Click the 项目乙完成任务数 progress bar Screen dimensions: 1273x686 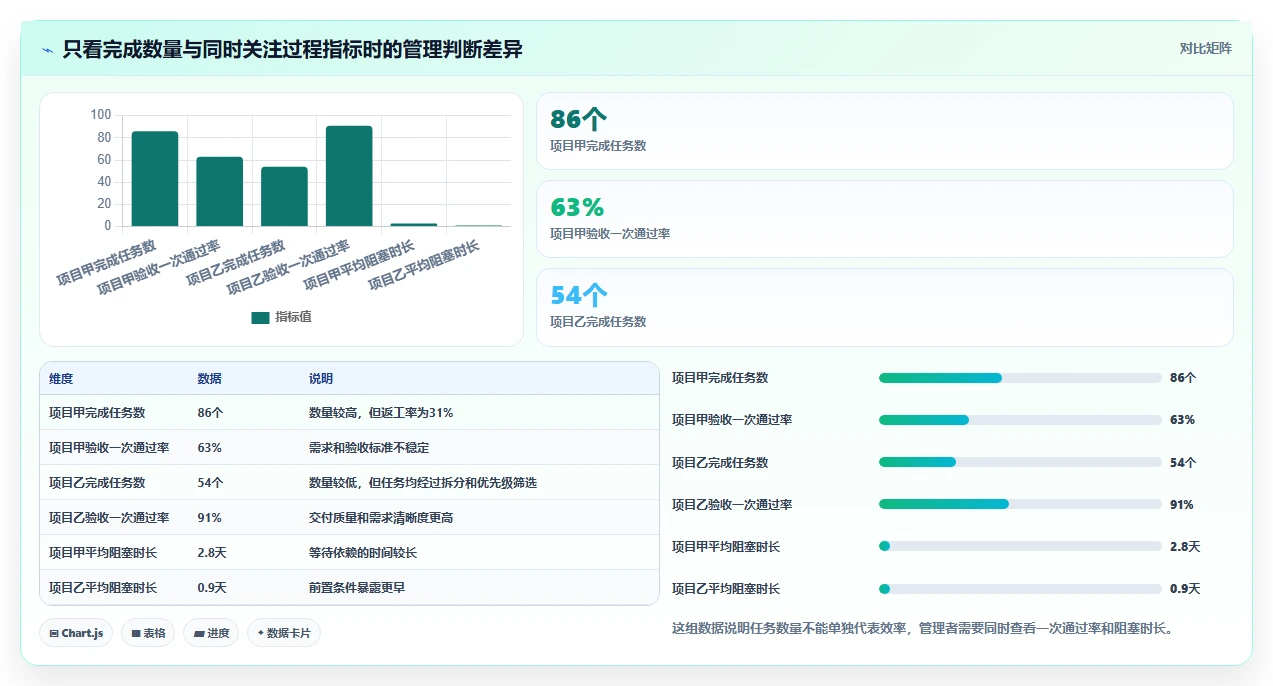point(1020,462)
